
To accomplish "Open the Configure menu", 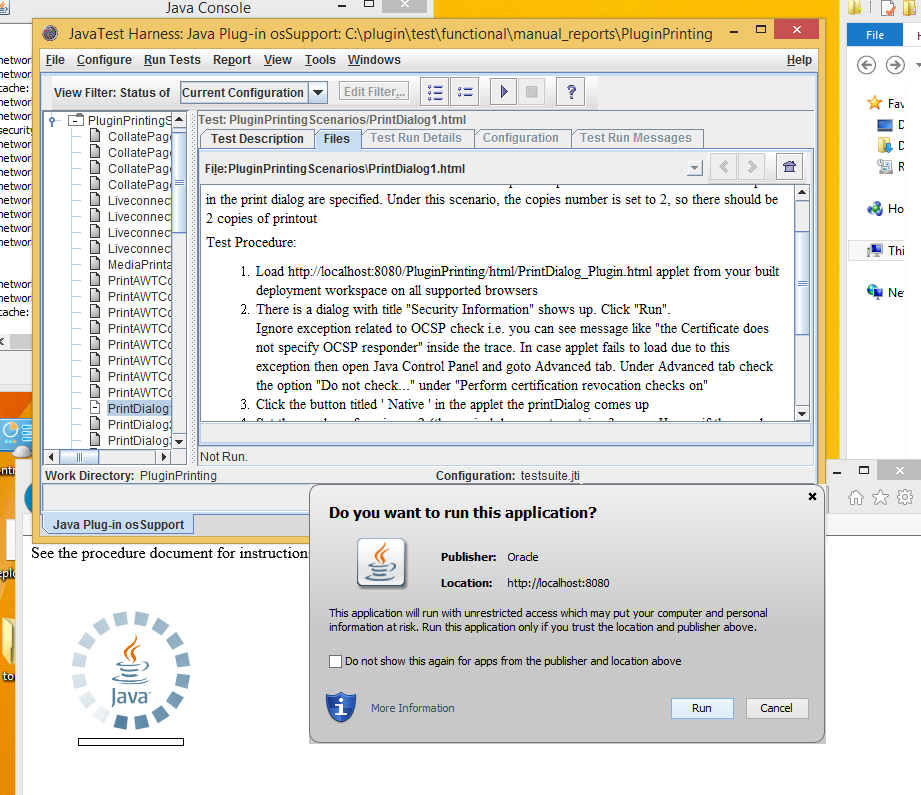I will pyautogui.click(x=104, y=60).
